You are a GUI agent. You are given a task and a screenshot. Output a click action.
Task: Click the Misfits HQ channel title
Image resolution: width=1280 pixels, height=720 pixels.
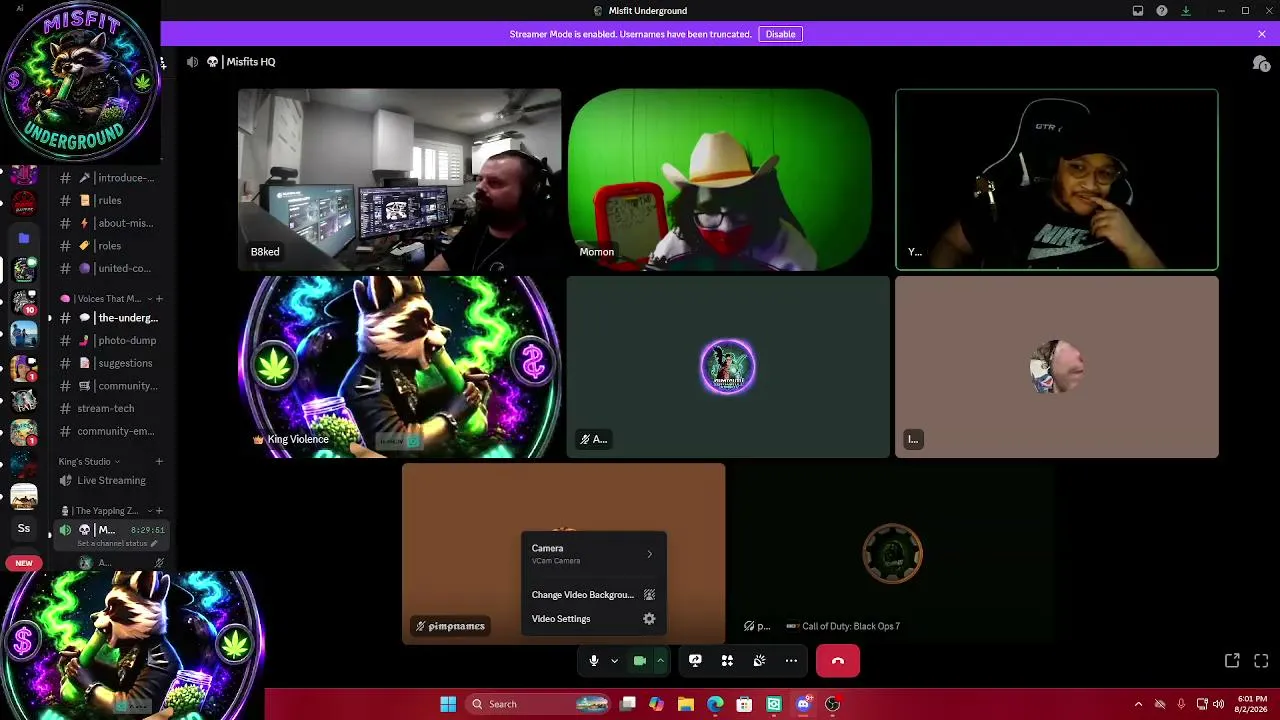tap(250, 62)
